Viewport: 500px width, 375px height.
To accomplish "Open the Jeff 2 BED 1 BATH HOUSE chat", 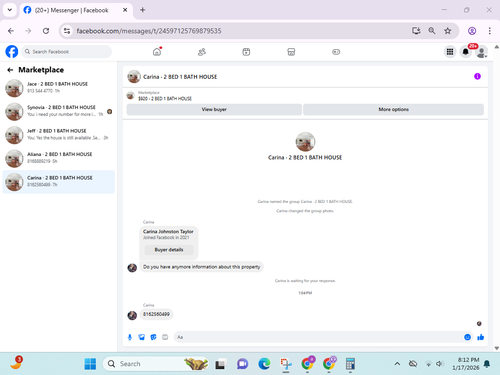I will (x=59, y=135).
